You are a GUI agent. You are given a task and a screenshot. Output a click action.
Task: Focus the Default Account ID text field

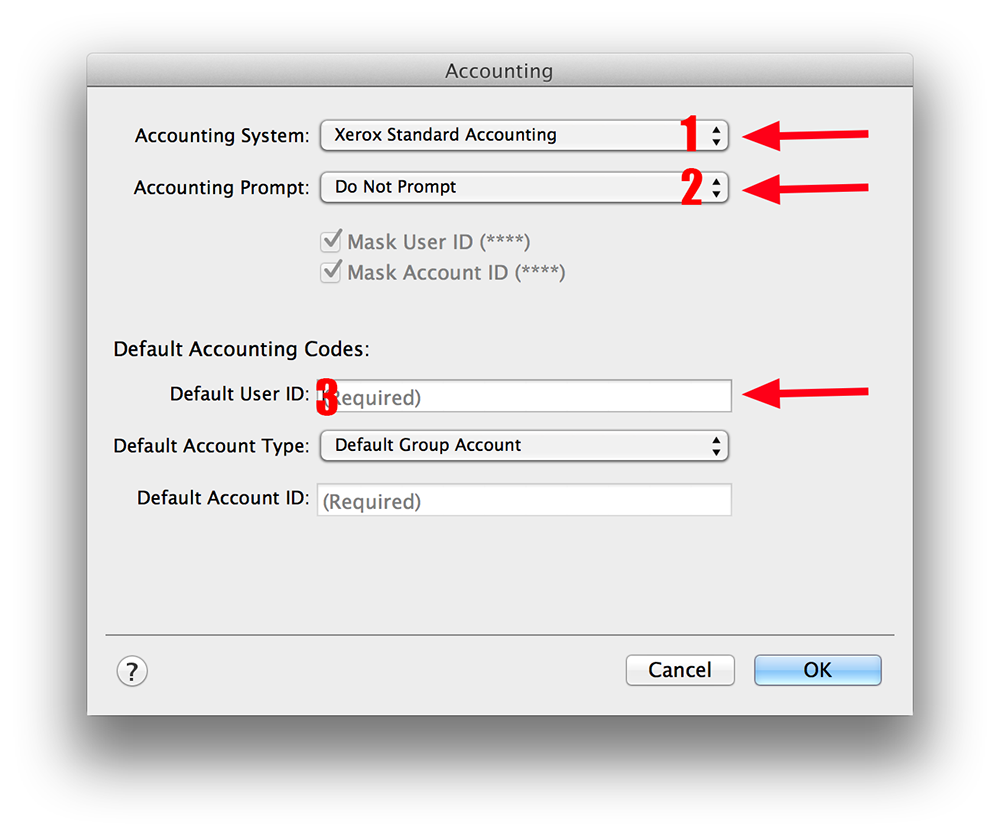pos(524,500)
